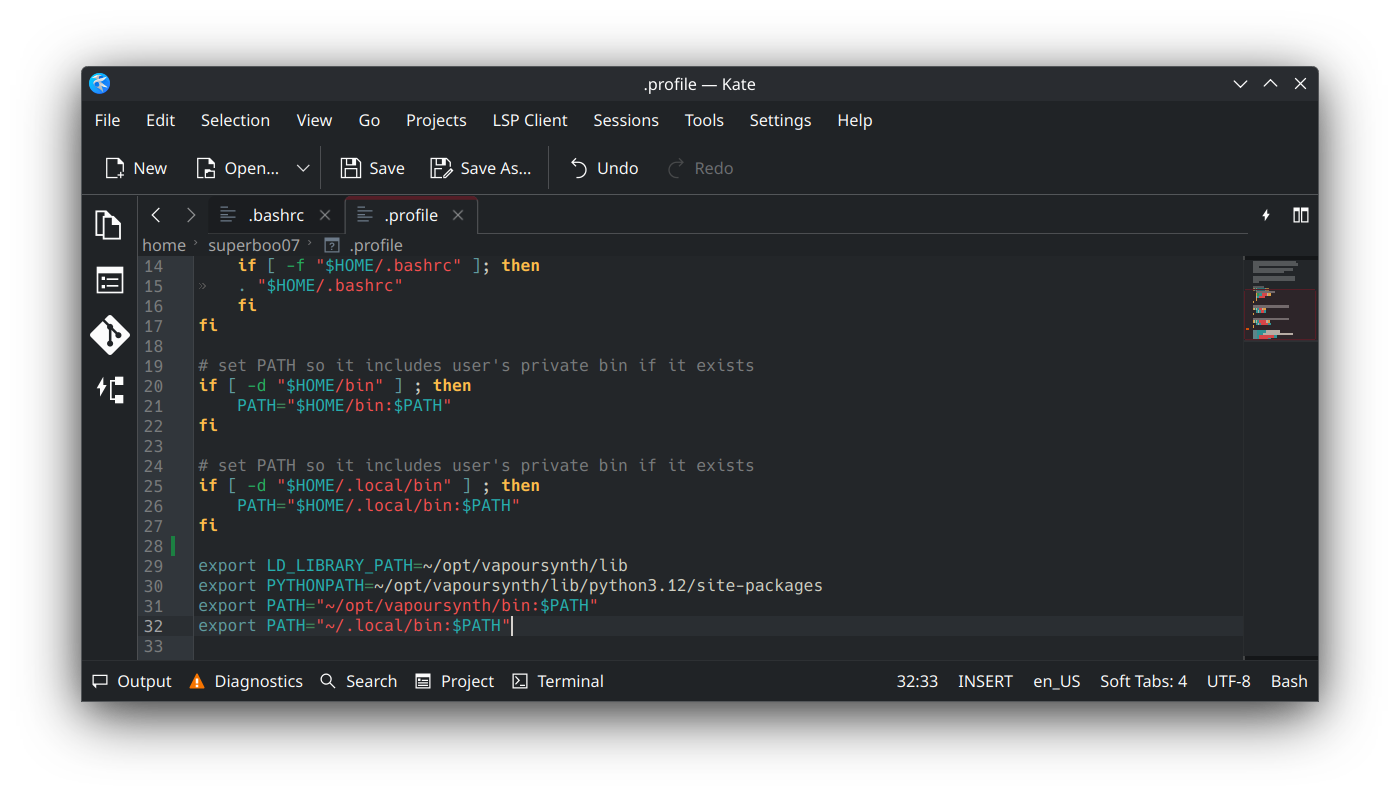The image size is (1400, 798).
Task: Go to previous tab with left arrow
Action: [156, 215]
